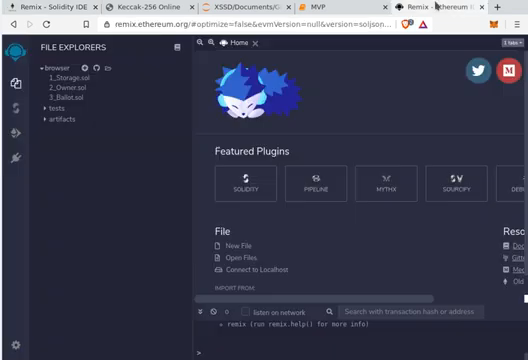This screenshot has height=360, width=528.
Task: Reload the page with refresh icon
Action: [x=46, y=24]
